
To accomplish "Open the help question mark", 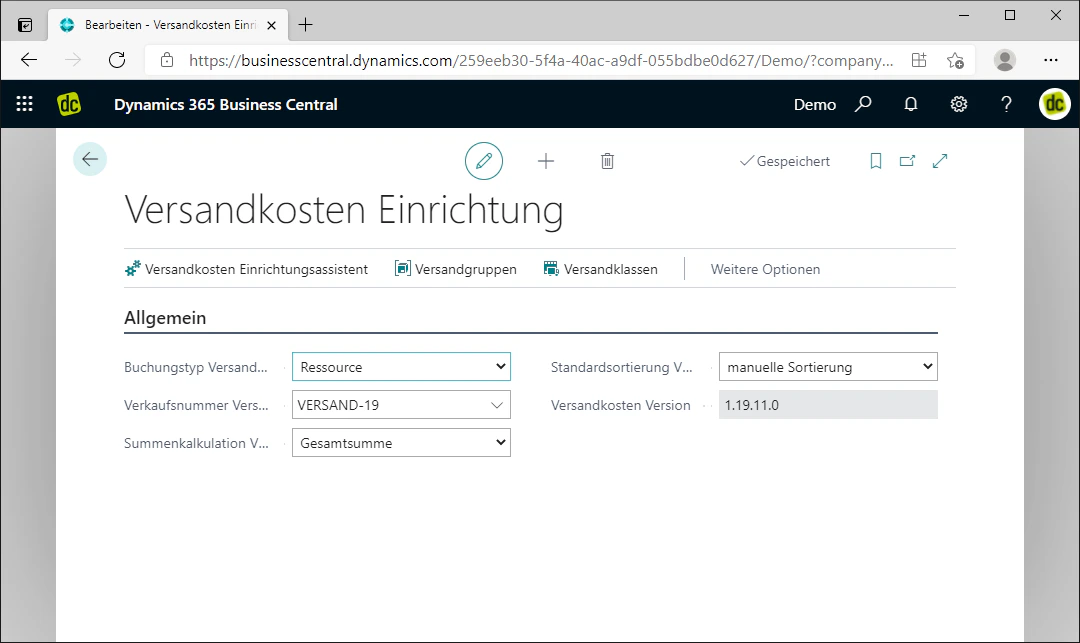I will 1006,104.
